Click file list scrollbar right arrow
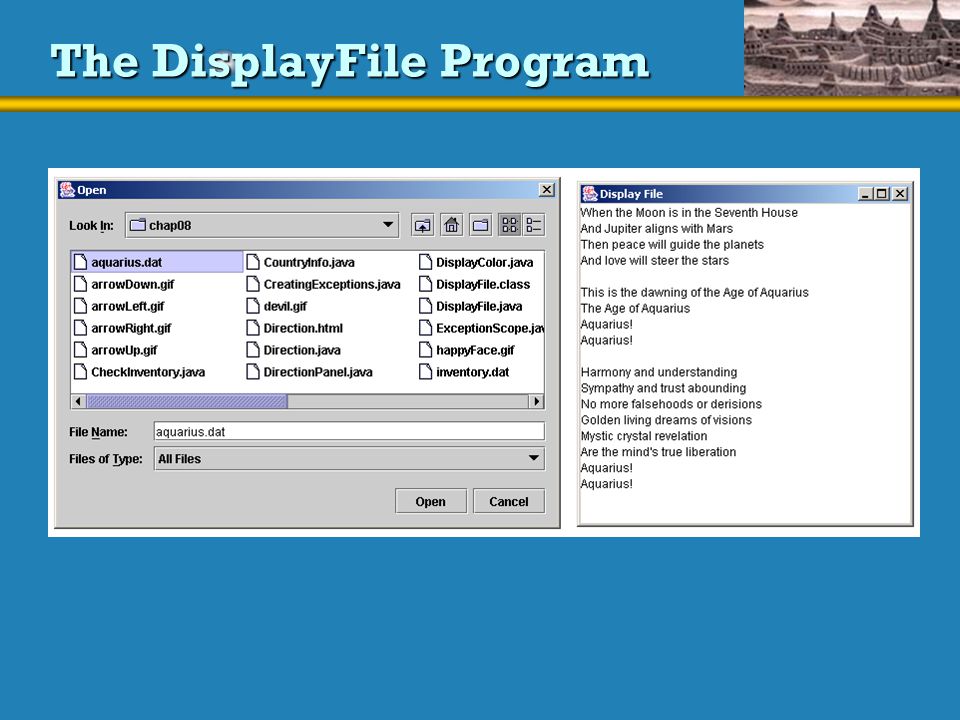The image size is (960, 720). coord(536,402)
